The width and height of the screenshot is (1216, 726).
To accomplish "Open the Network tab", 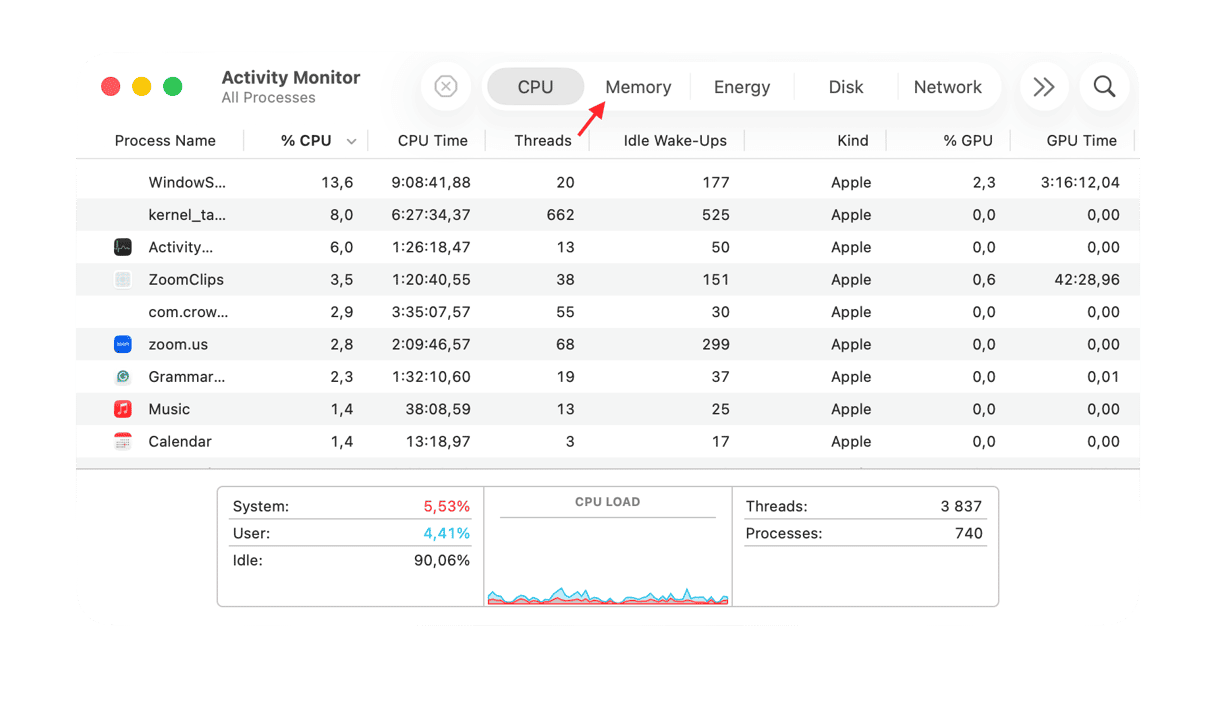I will [947, 87].
